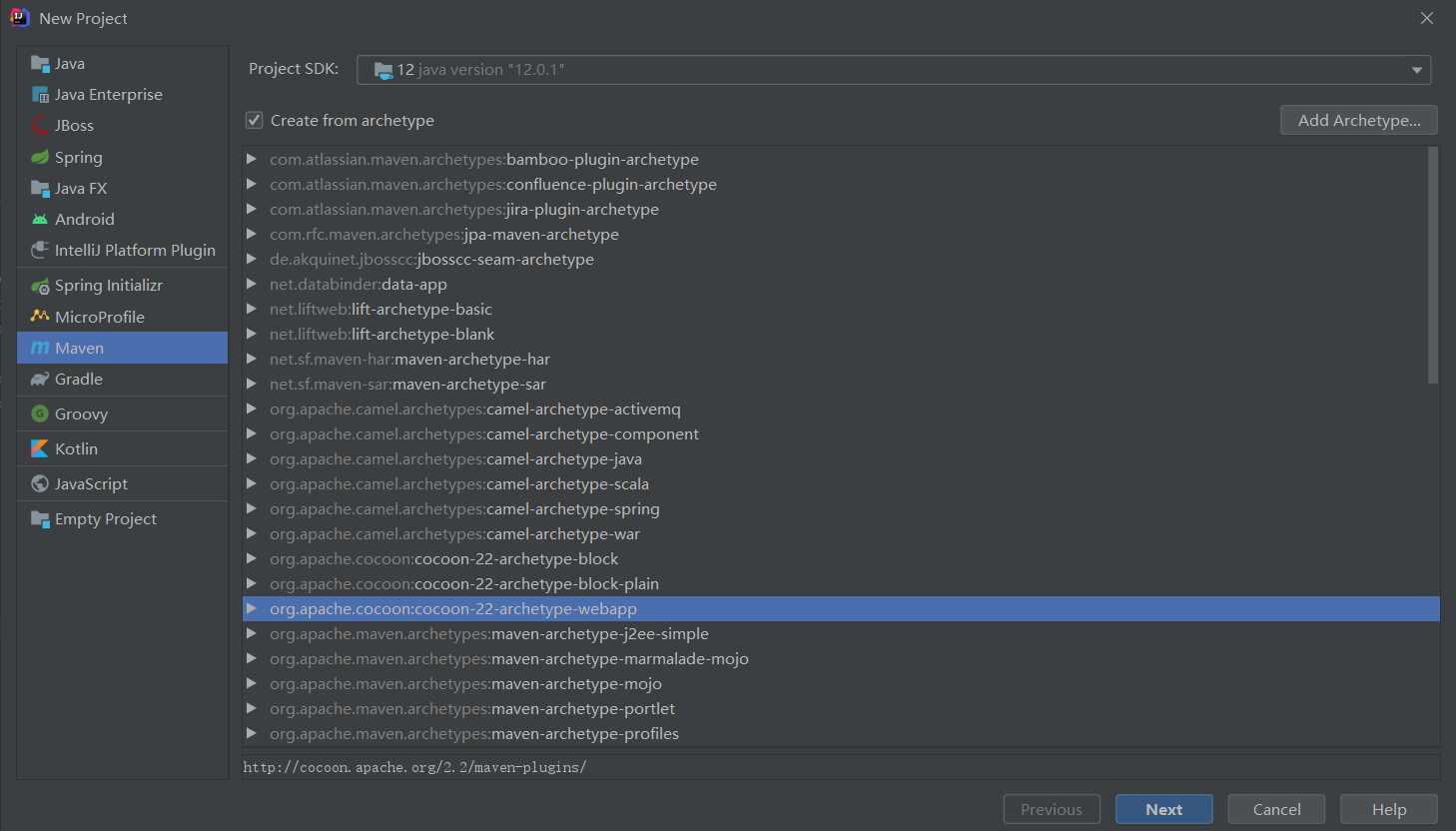Viewport: 1456px width, 831px height.
Task: Choose Kotlin project type
Action: pos(123,448)
